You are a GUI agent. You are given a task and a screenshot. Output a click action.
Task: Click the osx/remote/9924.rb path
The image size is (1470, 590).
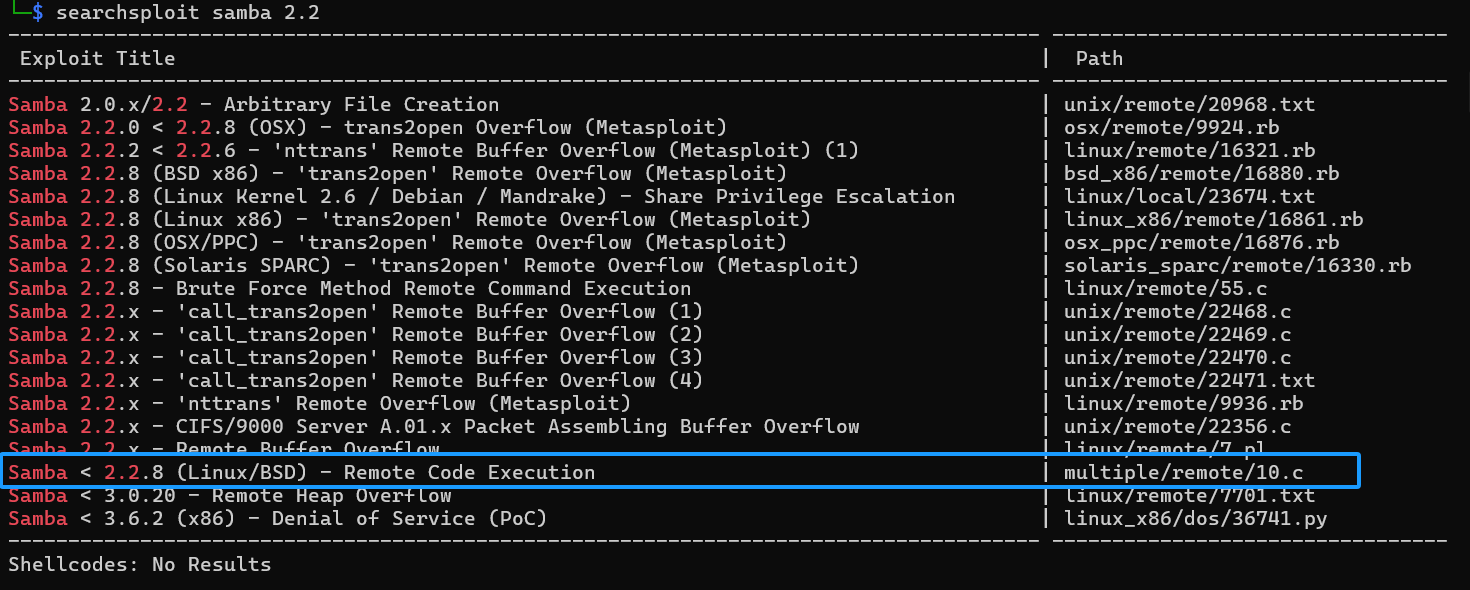point(1171,127)
